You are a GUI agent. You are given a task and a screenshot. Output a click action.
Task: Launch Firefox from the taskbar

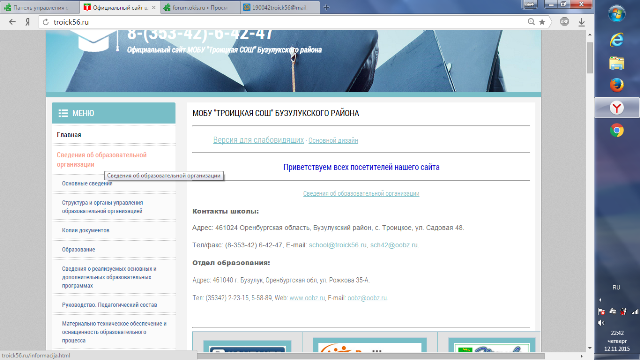click(x=617, y=85)
